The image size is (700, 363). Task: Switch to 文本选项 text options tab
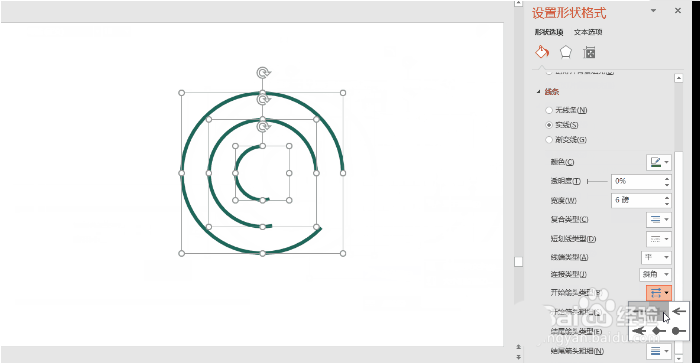(x=588, y=32)
